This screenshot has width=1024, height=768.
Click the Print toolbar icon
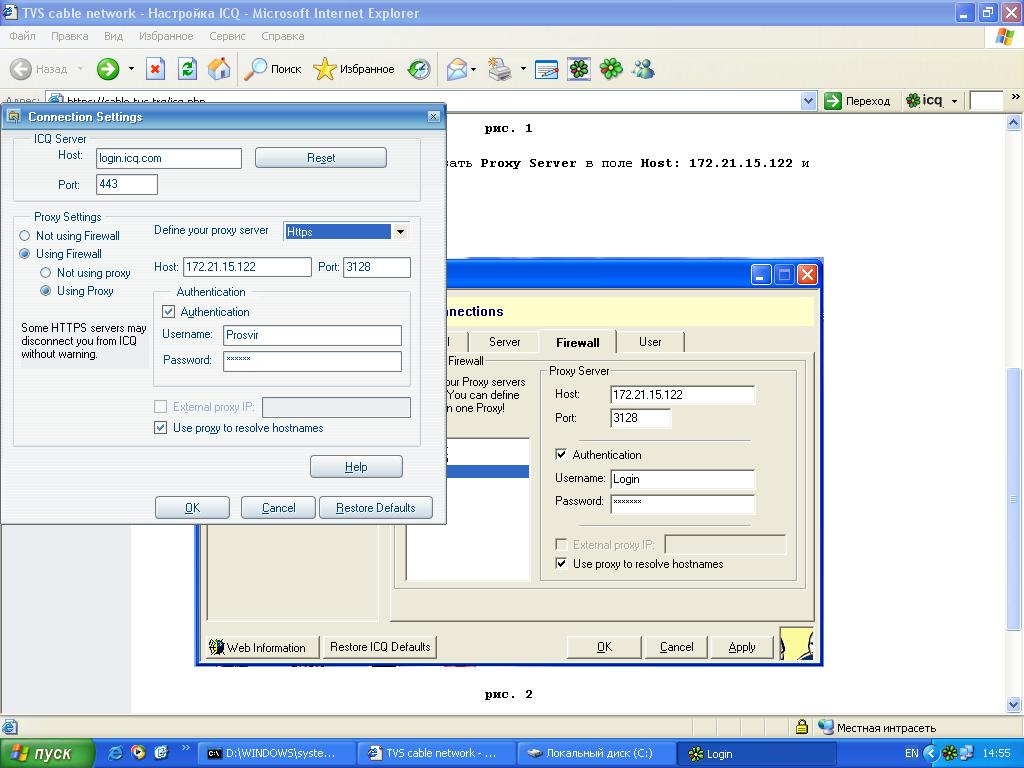[x=500, y=69]
